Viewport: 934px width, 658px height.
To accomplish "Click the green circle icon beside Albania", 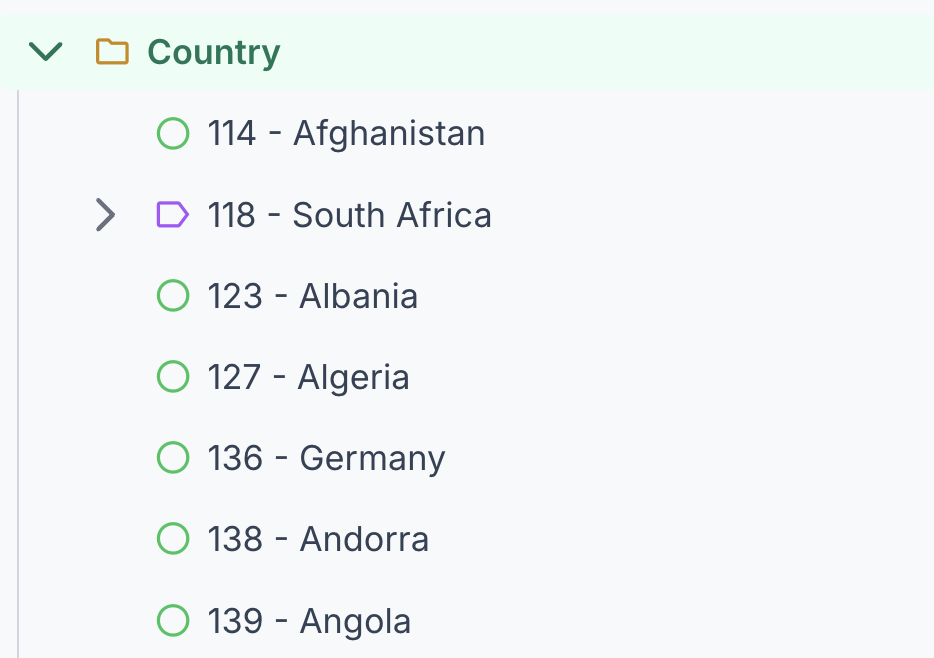I will (x=173, y=296).
